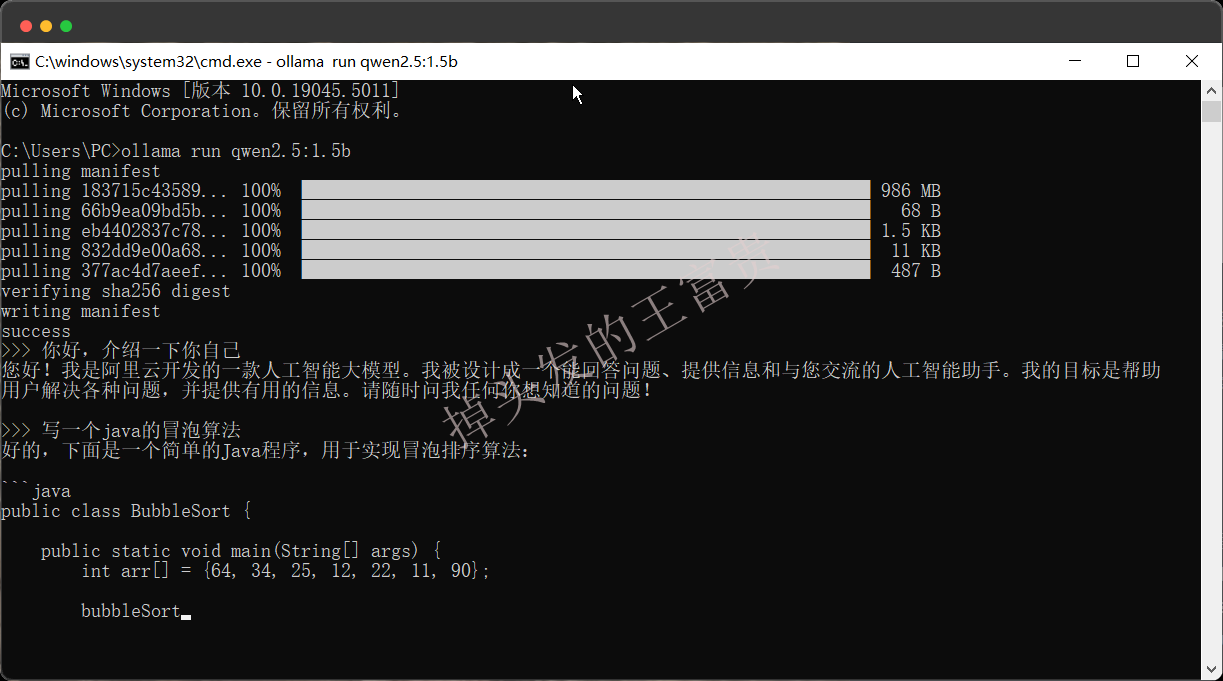Click the red macOS close dot
This screenshot has height=681, width=1223.
(24, 26)
